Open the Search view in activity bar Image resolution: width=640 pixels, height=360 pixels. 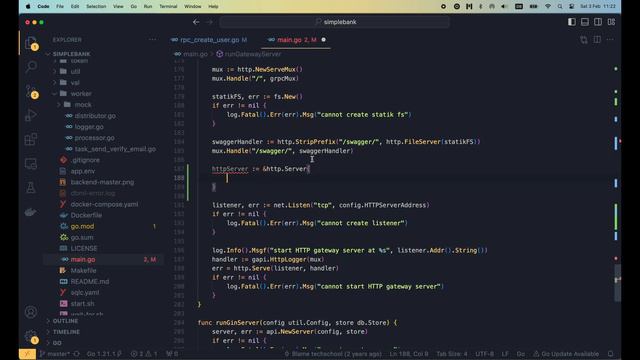tap(31, 67)
